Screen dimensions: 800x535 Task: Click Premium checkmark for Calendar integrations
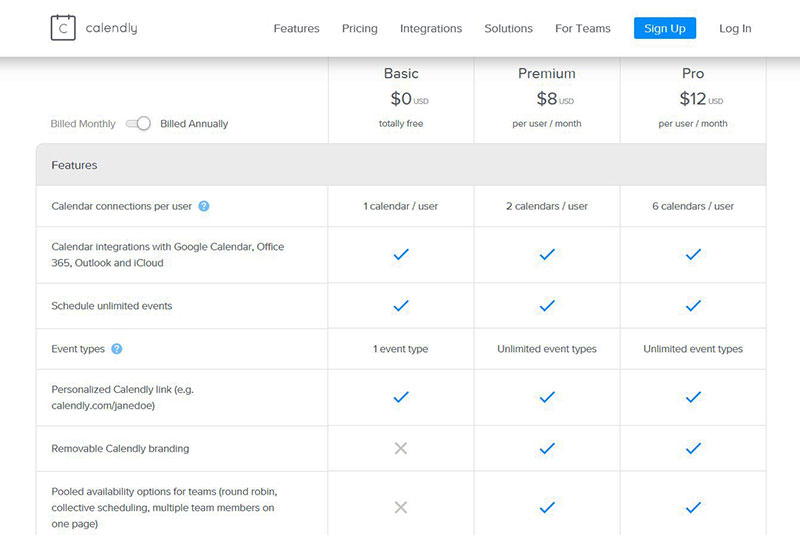[x=547, y=254]
